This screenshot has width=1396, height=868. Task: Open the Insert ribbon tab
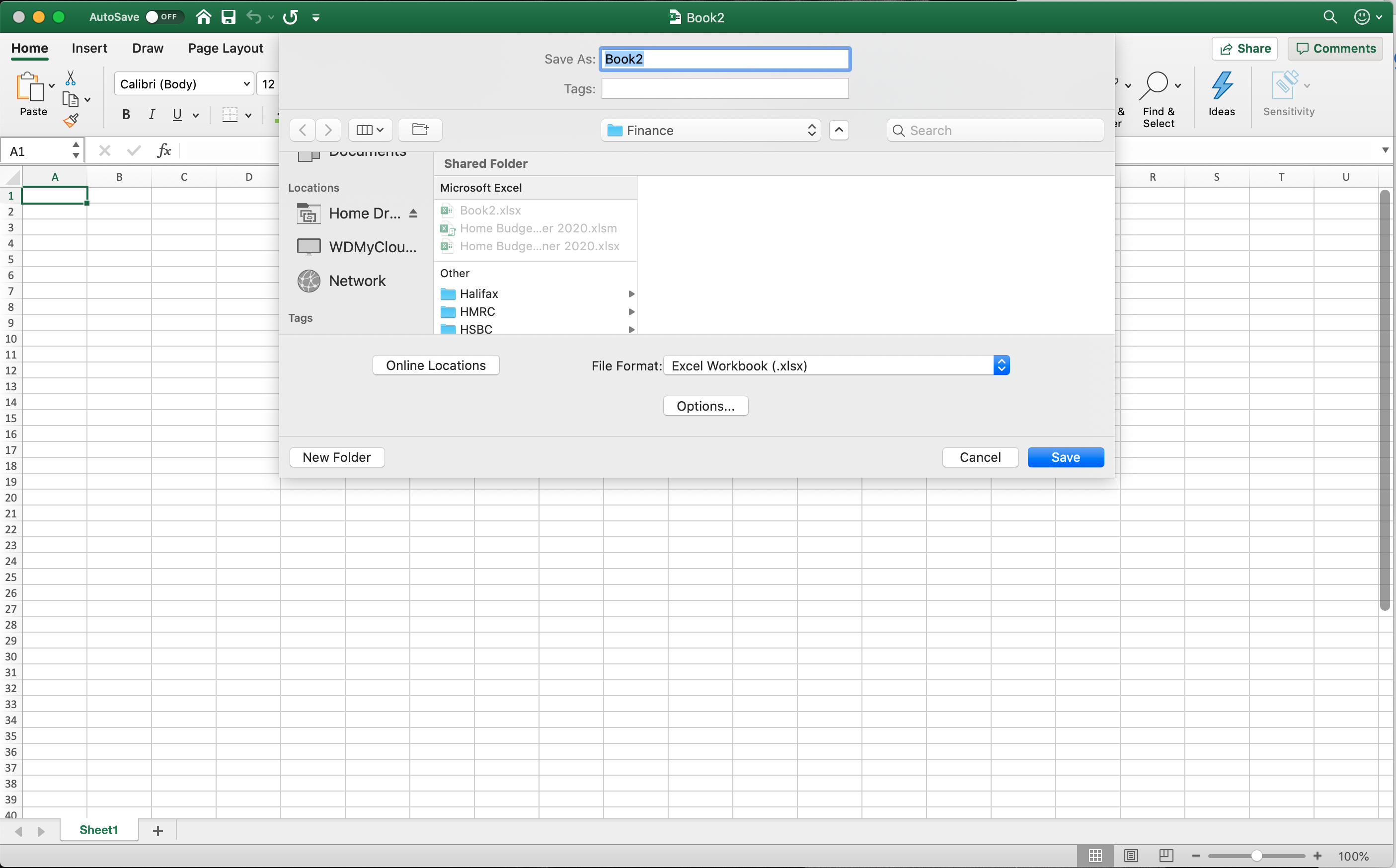(89, 48)
